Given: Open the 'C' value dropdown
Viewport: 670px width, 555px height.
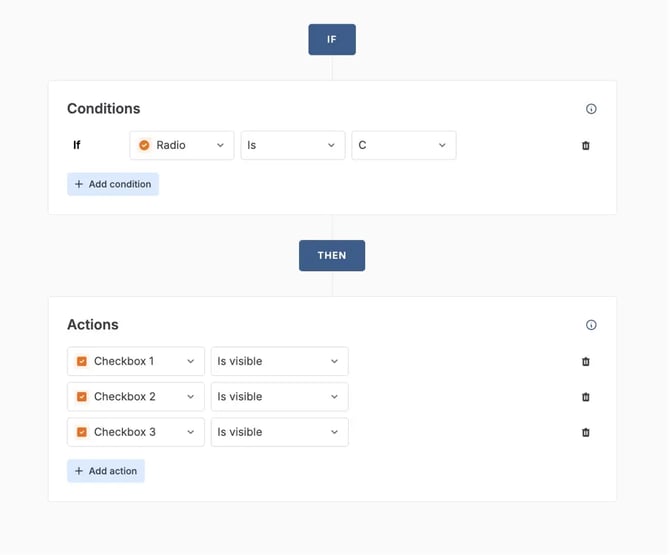Looking at the screenshot, I should [x=403, y=145].
